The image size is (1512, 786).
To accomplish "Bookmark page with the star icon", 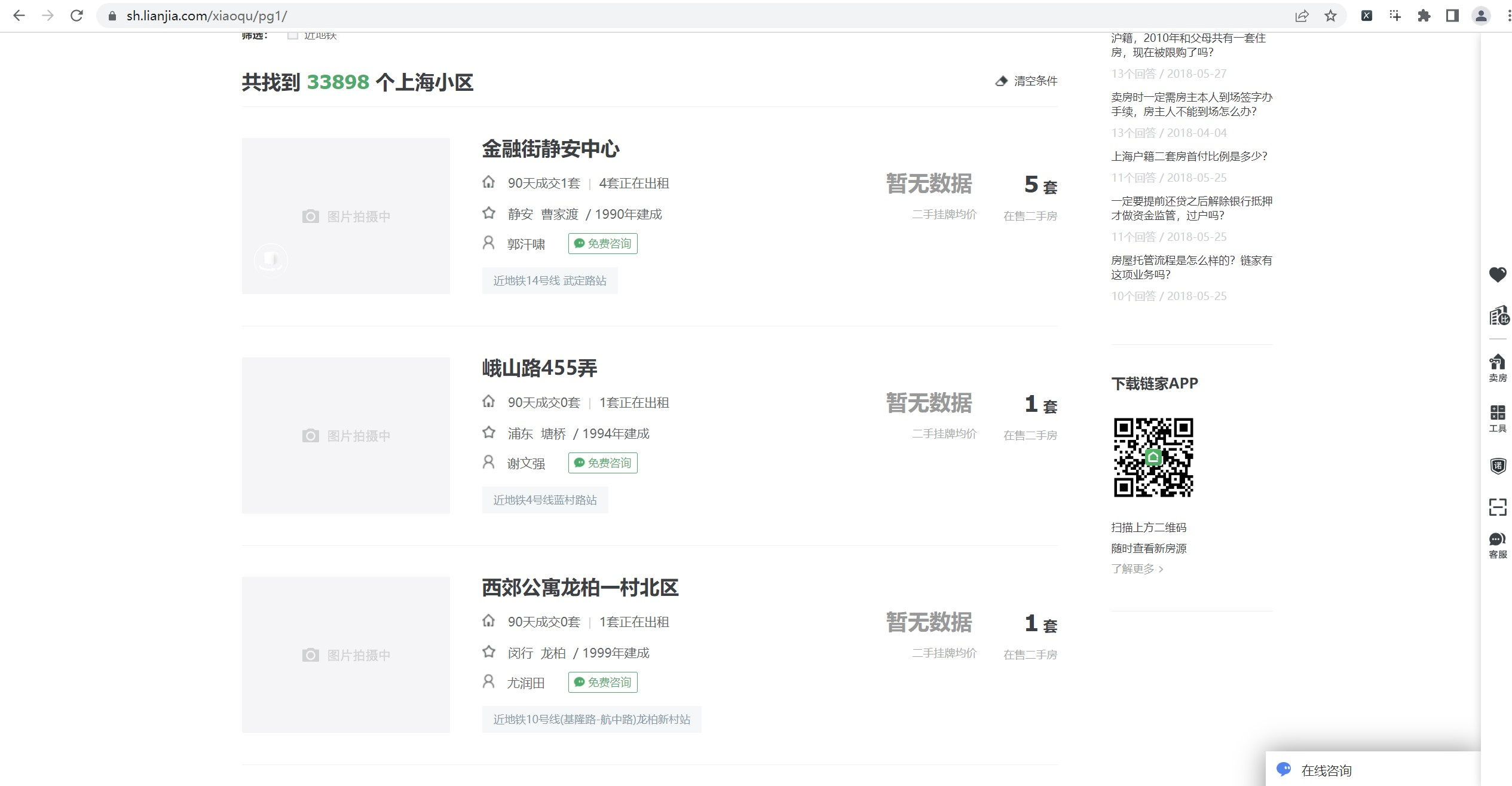I will [x=1330, y=16].
